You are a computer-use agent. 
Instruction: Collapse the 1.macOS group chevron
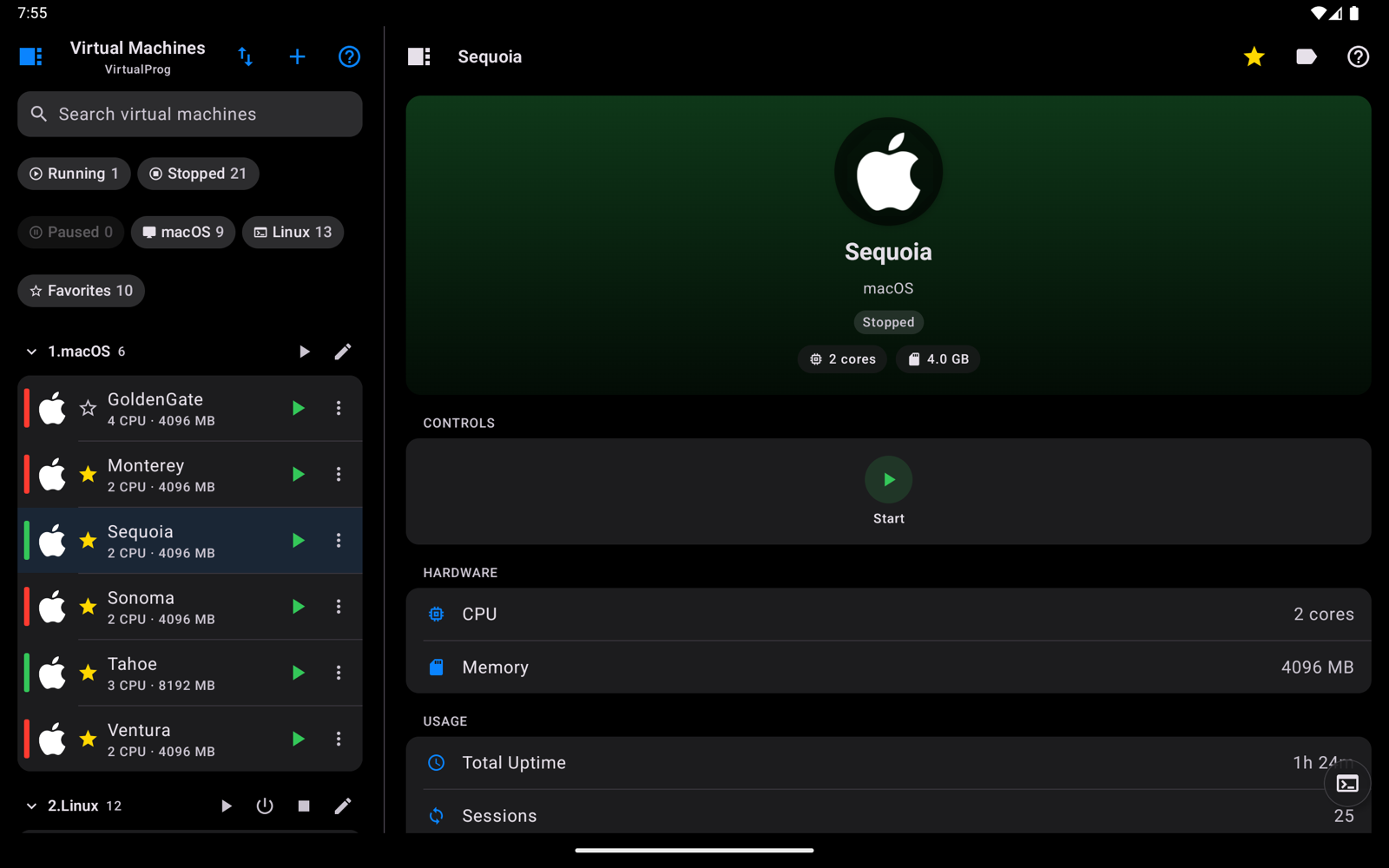coord(31,352)
